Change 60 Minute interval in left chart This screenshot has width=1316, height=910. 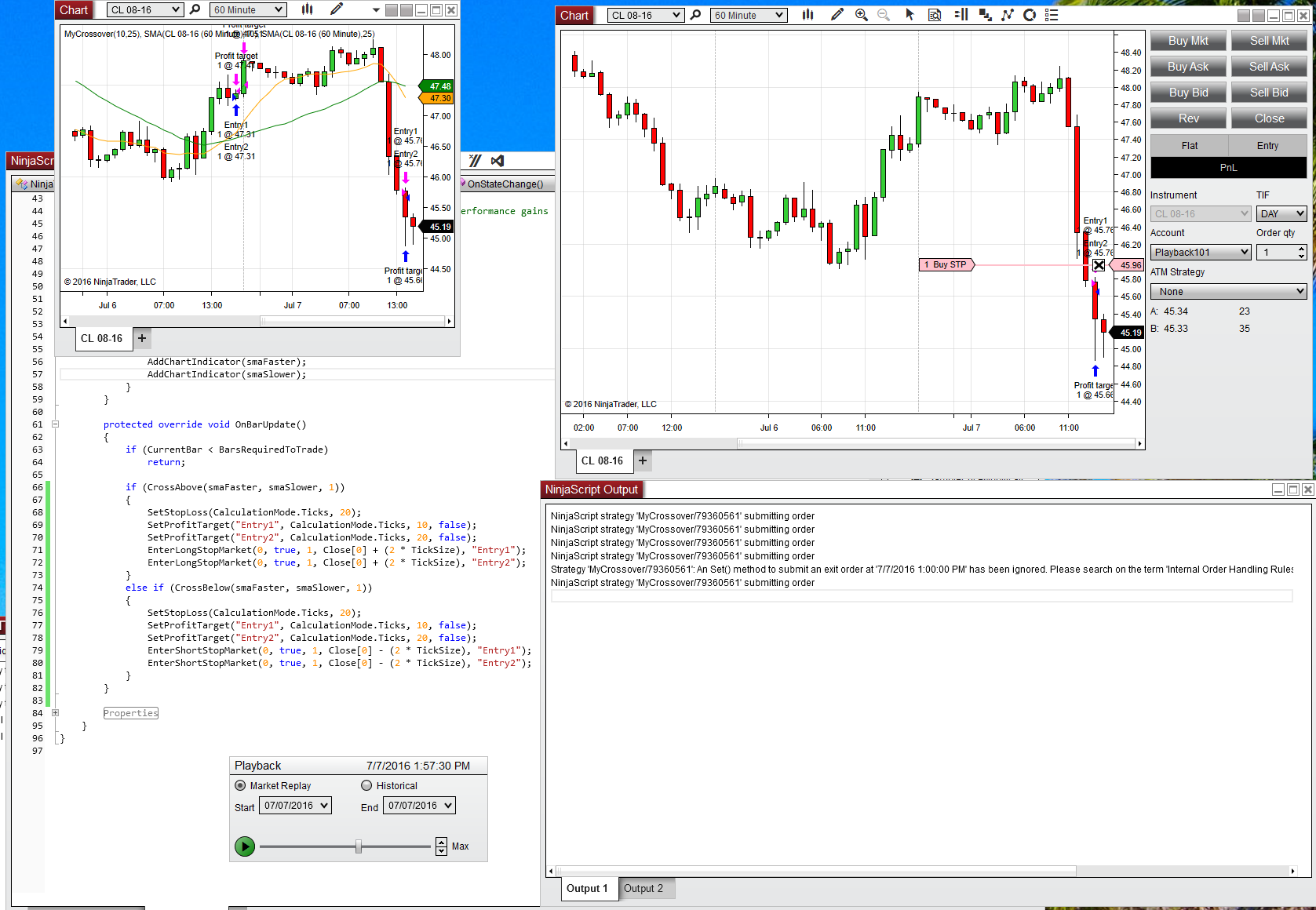tap(248, 10)
